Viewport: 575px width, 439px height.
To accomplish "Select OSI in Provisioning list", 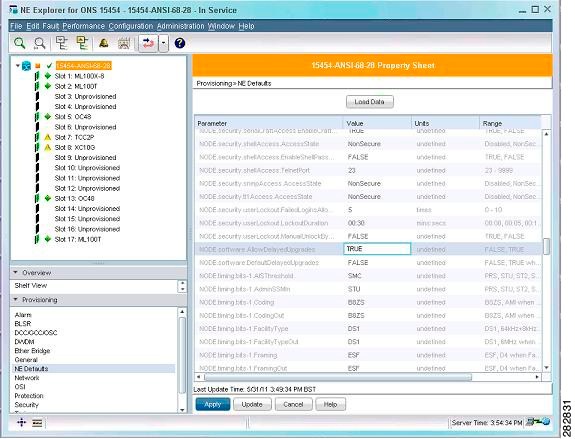I will 20,387.
